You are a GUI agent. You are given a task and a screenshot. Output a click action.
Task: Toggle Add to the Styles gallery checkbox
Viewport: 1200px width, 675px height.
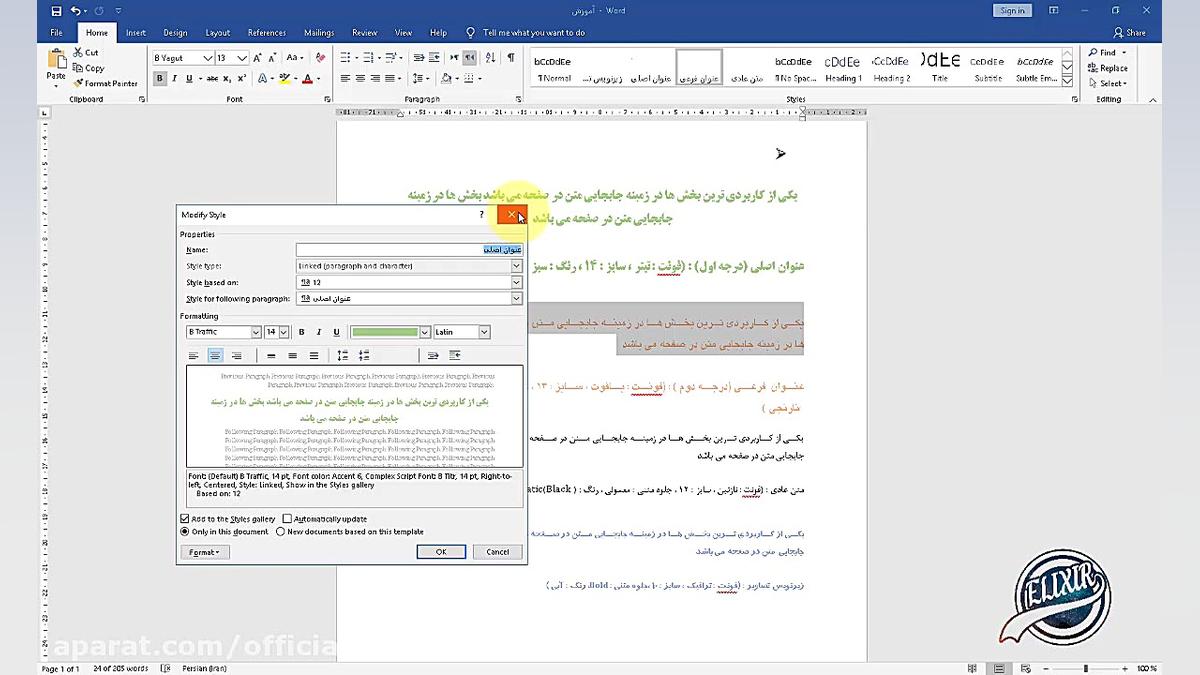(x=185, y=519)
